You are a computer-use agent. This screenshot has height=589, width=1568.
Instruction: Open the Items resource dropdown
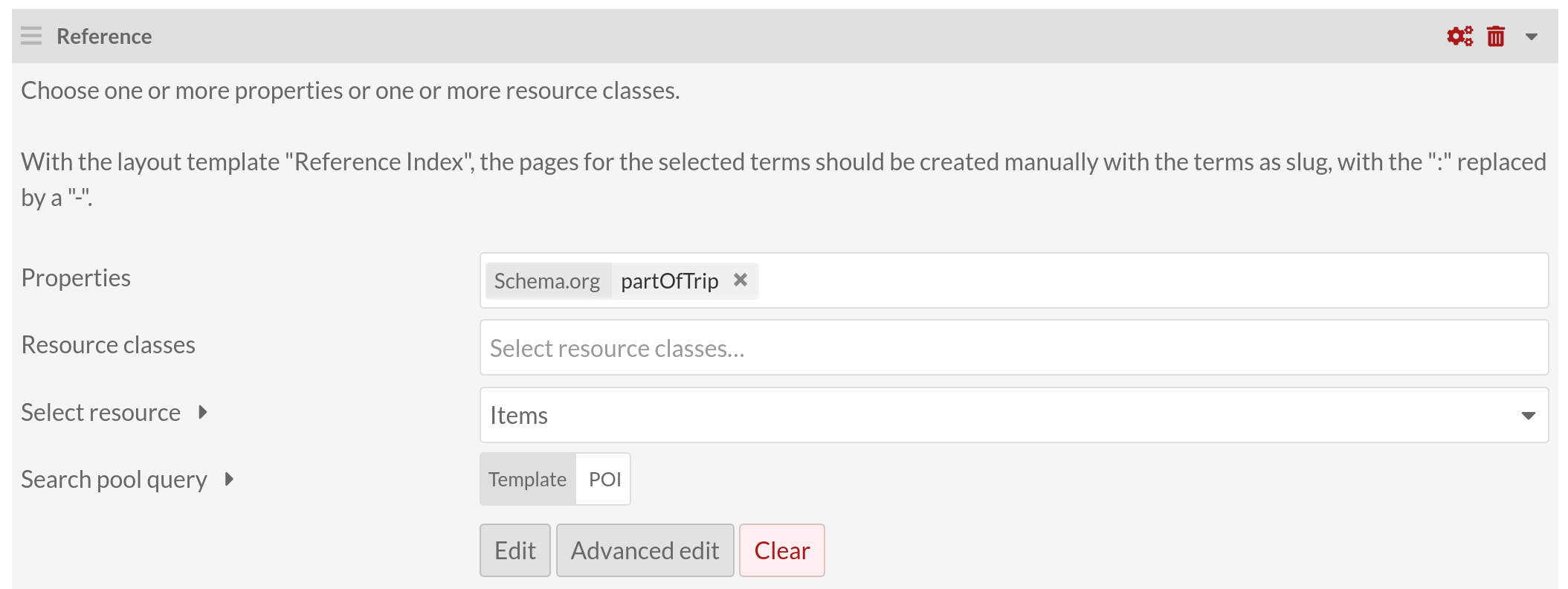[996, 415]
